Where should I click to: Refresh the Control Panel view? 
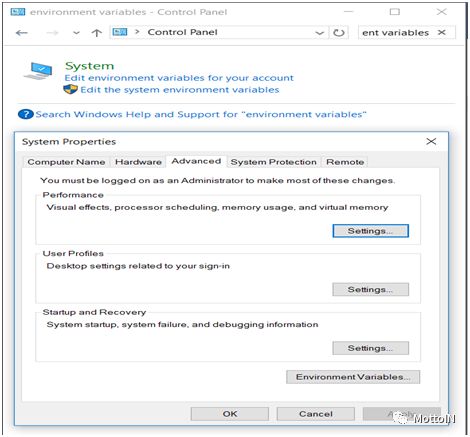point(339,33)
